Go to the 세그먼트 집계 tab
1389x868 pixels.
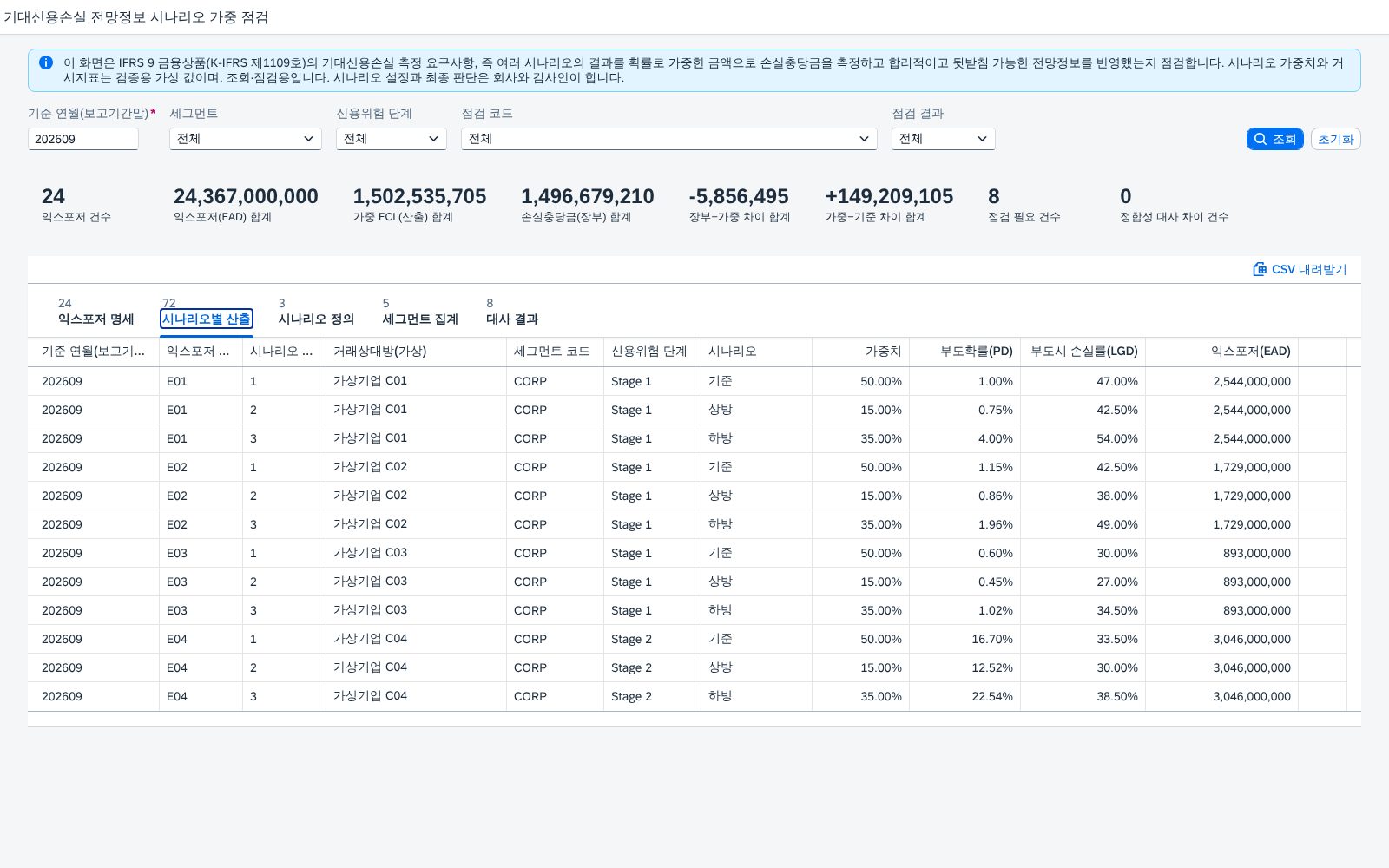click(420, 319)
